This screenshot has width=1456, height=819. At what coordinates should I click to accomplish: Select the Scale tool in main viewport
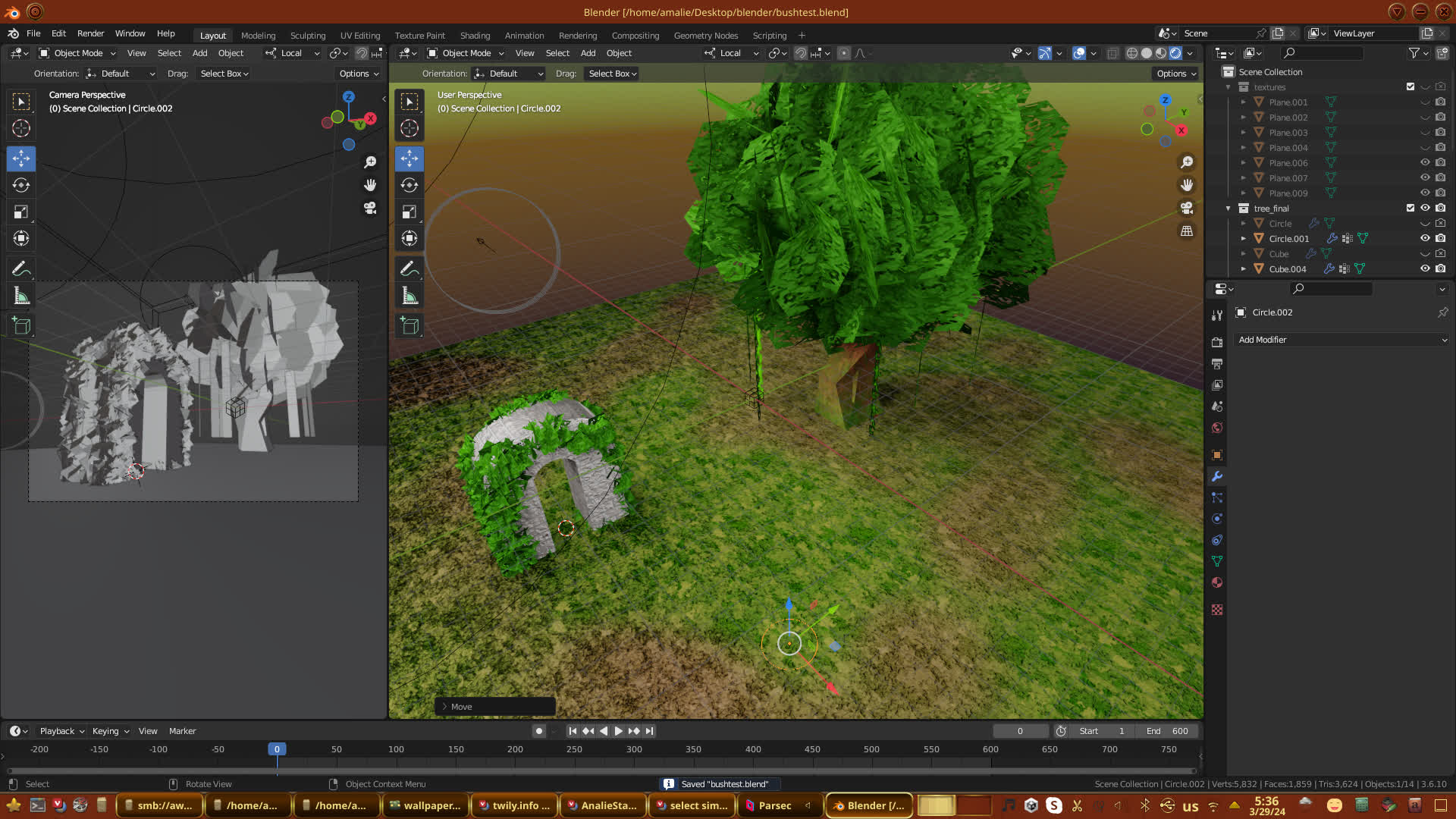point(409,212)
